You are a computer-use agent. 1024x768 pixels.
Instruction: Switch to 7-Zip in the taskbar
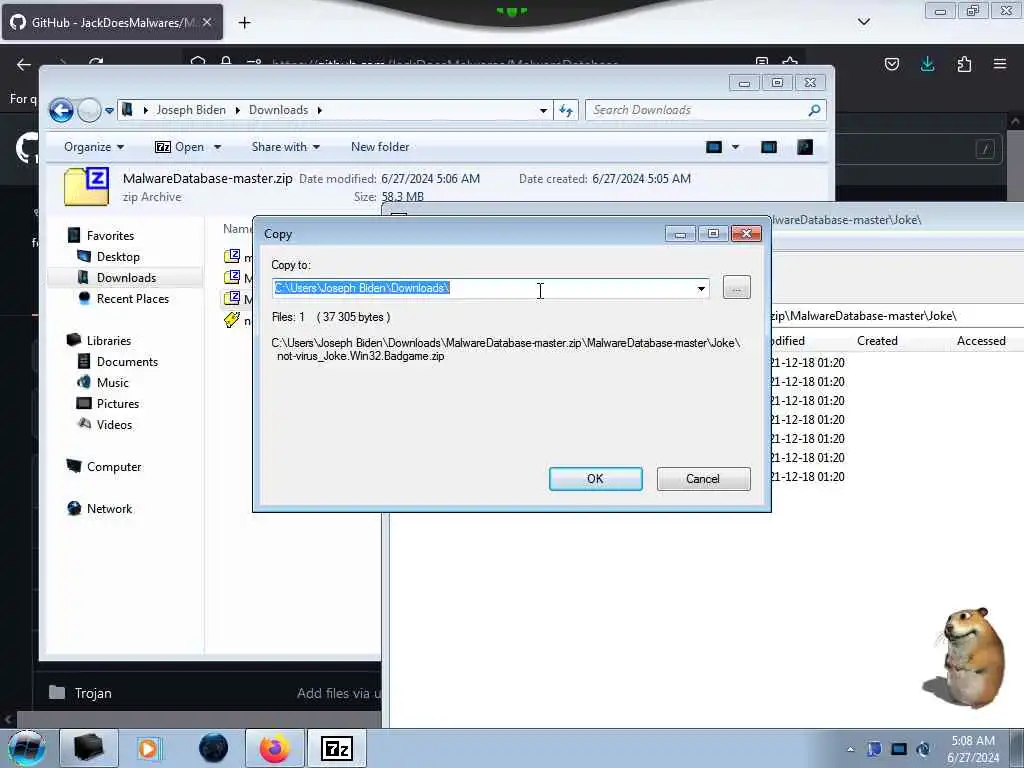[x=337, y=748]
